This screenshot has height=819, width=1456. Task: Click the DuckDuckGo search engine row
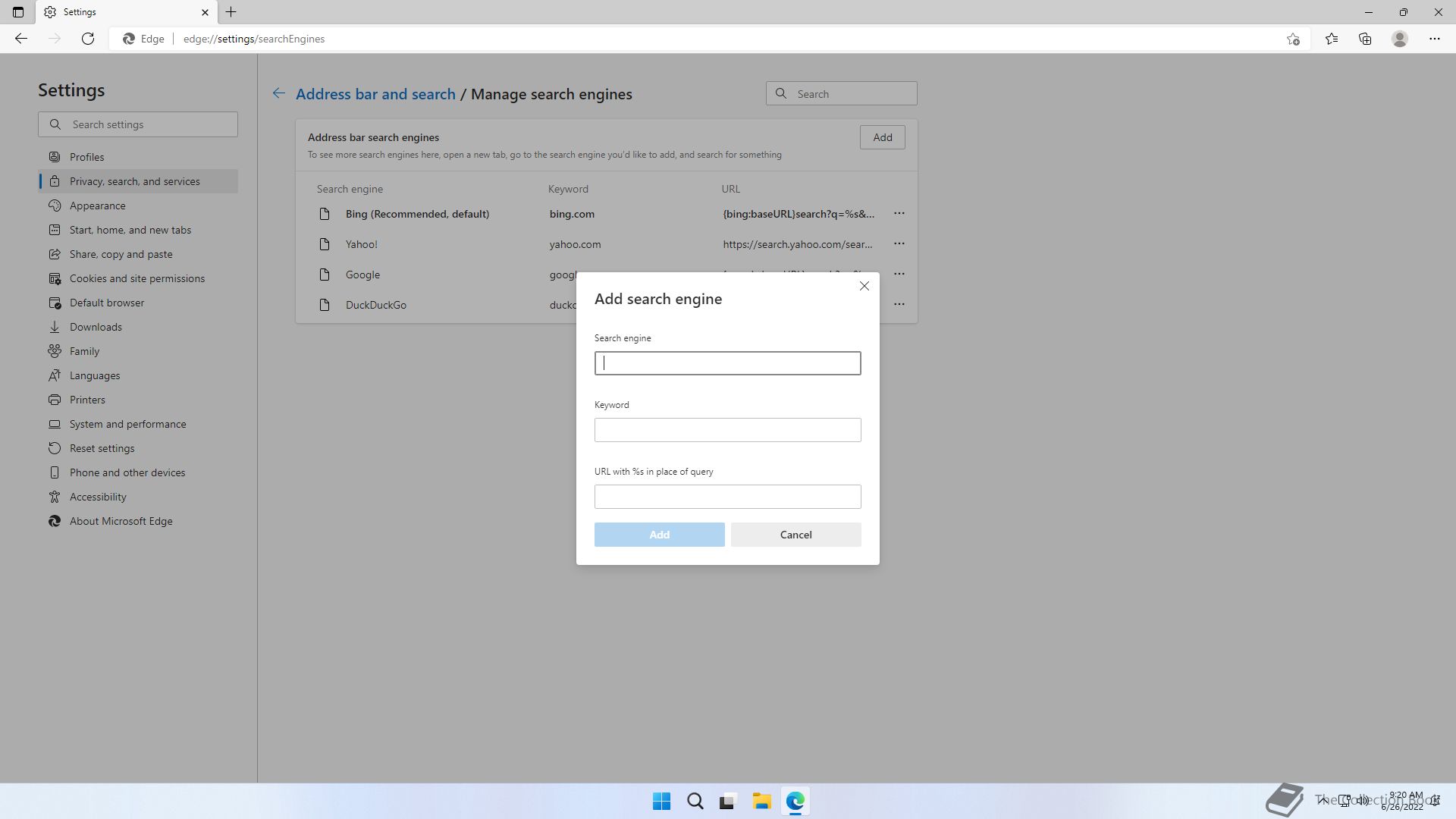coord(607,305)
